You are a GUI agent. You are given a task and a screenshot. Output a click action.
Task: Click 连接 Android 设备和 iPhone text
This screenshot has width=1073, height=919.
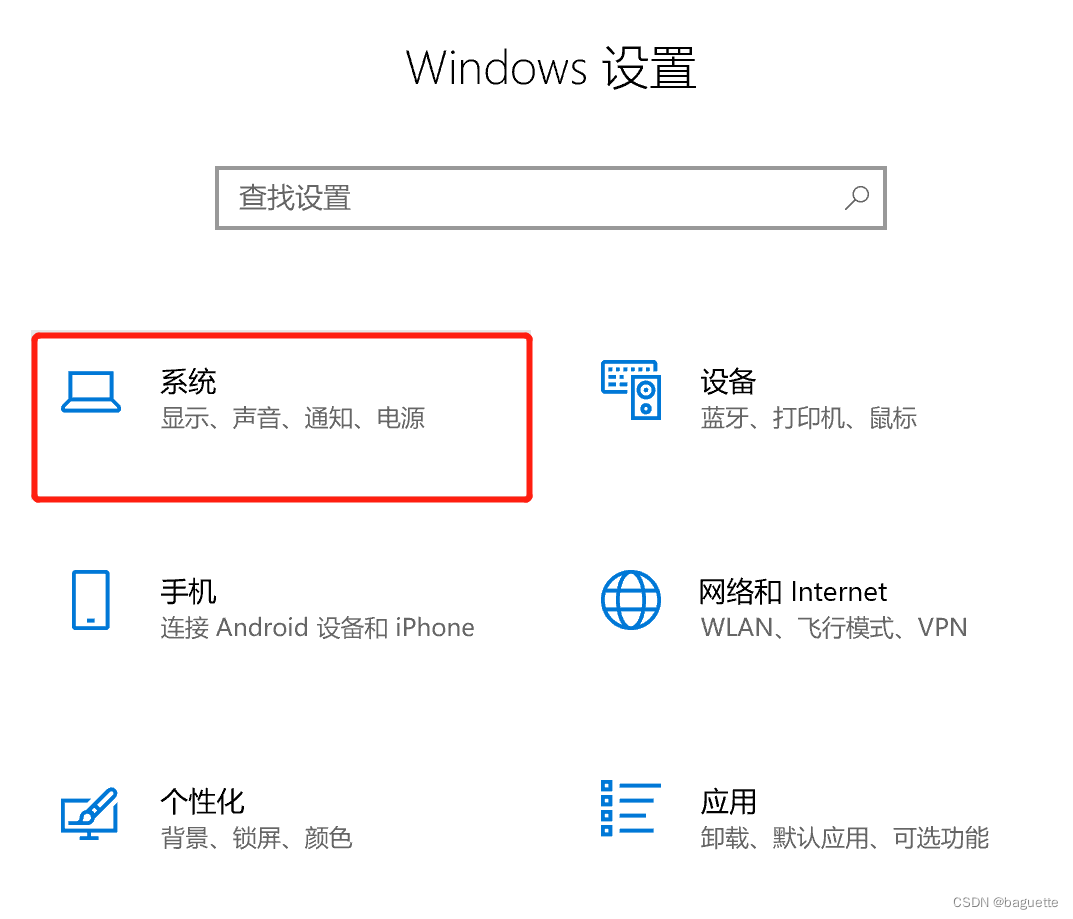318,627
